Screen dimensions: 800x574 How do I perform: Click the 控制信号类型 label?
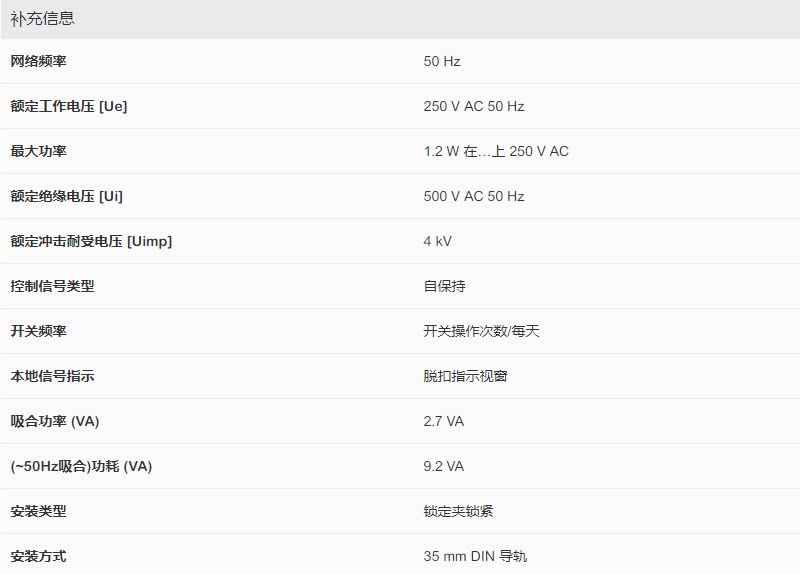(52, 286)
